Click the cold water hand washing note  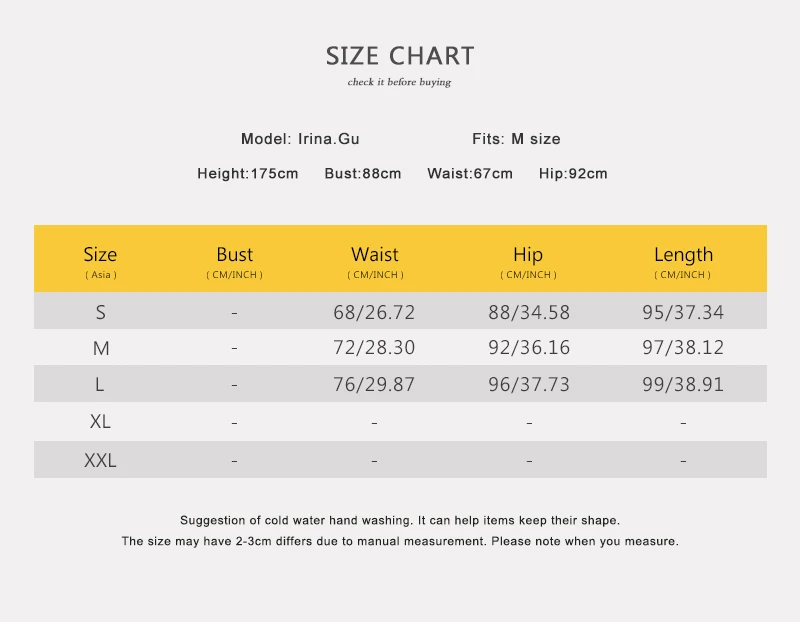pyautogui.click(x=400, y=520)
